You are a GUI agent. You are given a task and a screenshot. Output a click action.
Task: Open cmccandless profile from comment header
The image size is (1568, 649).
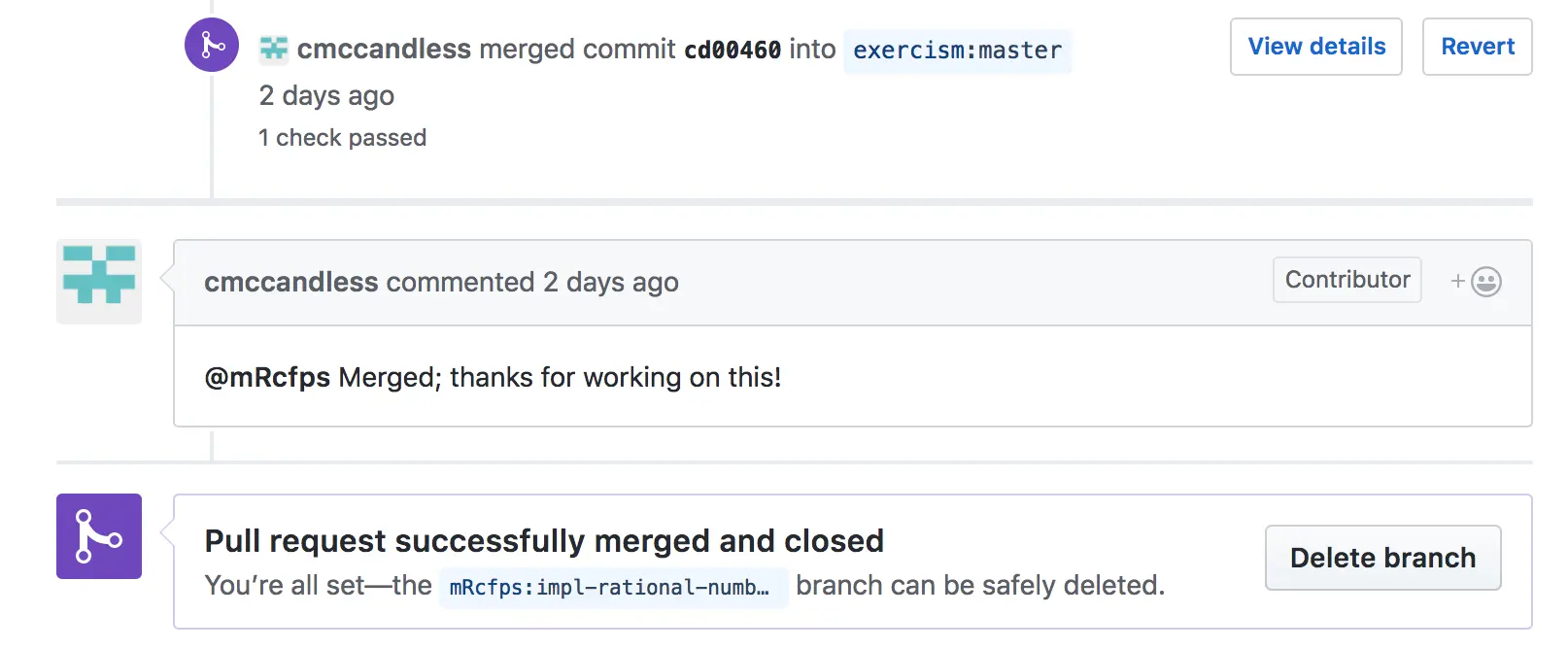coord(290,282)
